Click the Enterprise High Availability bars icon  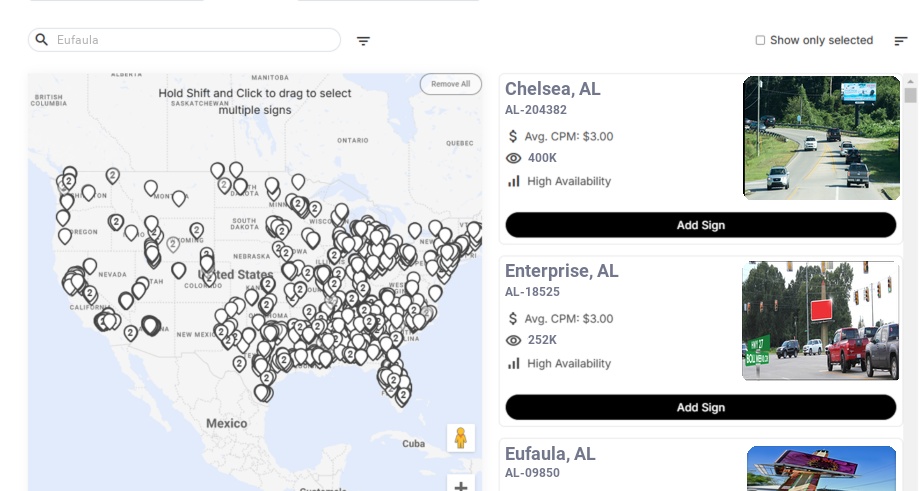coord(514,363)
